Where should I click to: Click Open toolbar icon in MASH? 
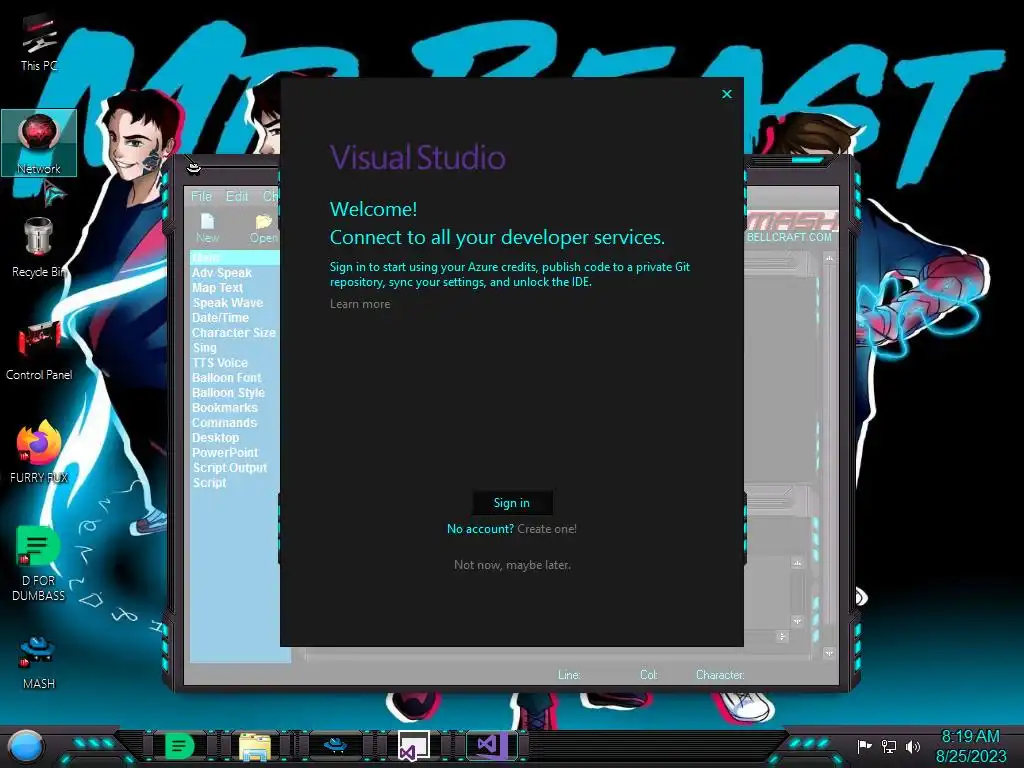pos(263,229)
